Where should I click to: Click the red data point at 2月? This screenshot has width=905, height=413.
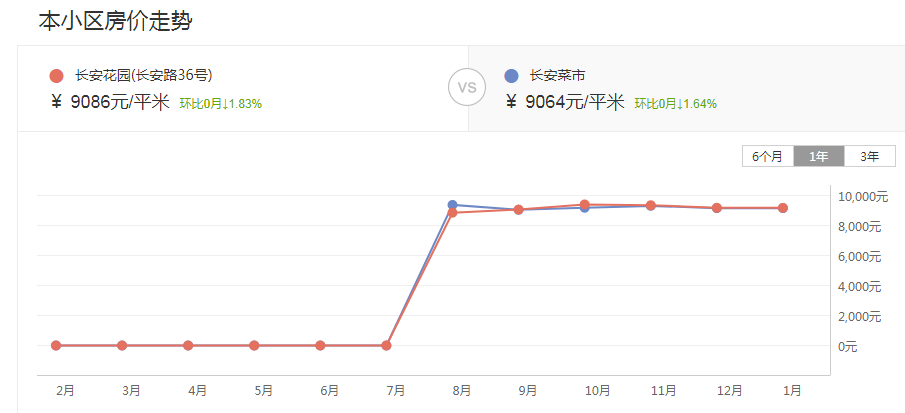point(56,345)
